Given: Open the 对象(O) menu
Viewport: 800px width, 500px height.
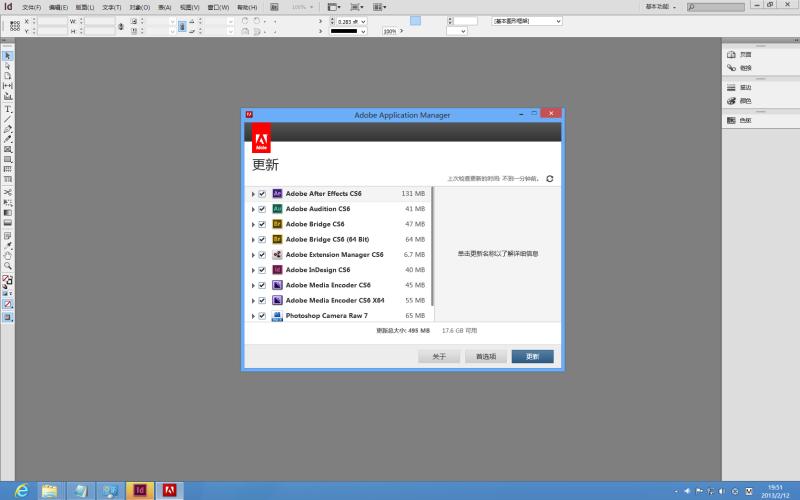Looking at the screenshot, I should [139, 7].
